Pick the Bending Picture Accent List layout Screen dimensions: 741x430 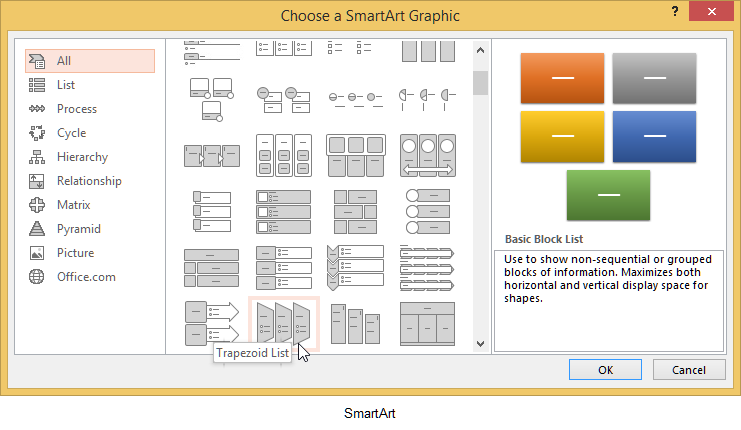click(x=212, y=99)
